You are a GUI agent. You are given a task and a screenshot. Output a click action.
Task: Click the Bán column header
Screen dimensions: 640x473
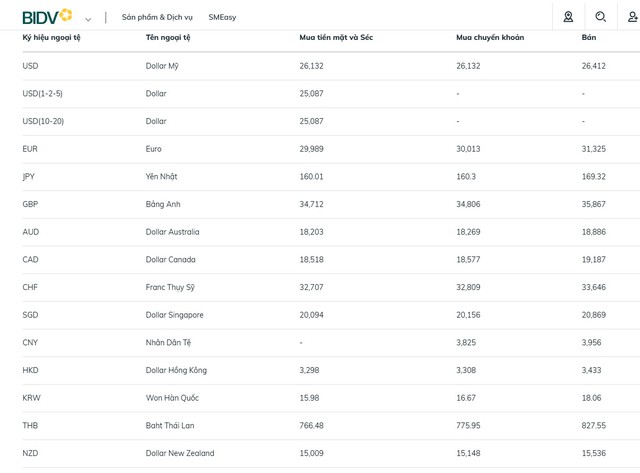pos(589,38)
